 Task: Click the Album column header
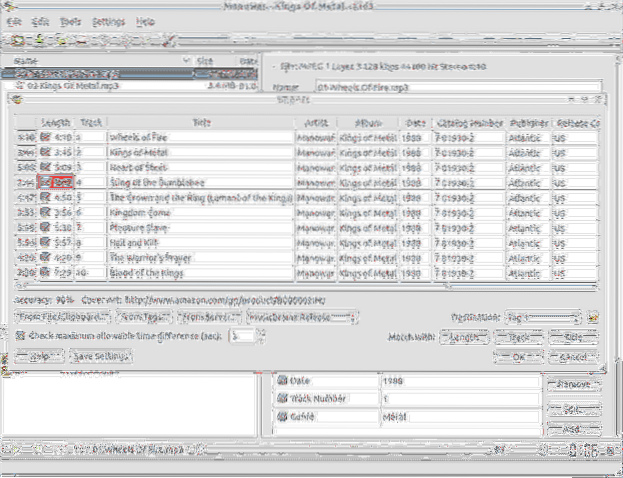point(368,123)
